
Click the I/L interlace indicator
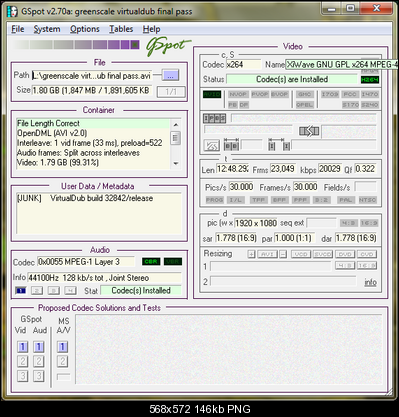236,200
